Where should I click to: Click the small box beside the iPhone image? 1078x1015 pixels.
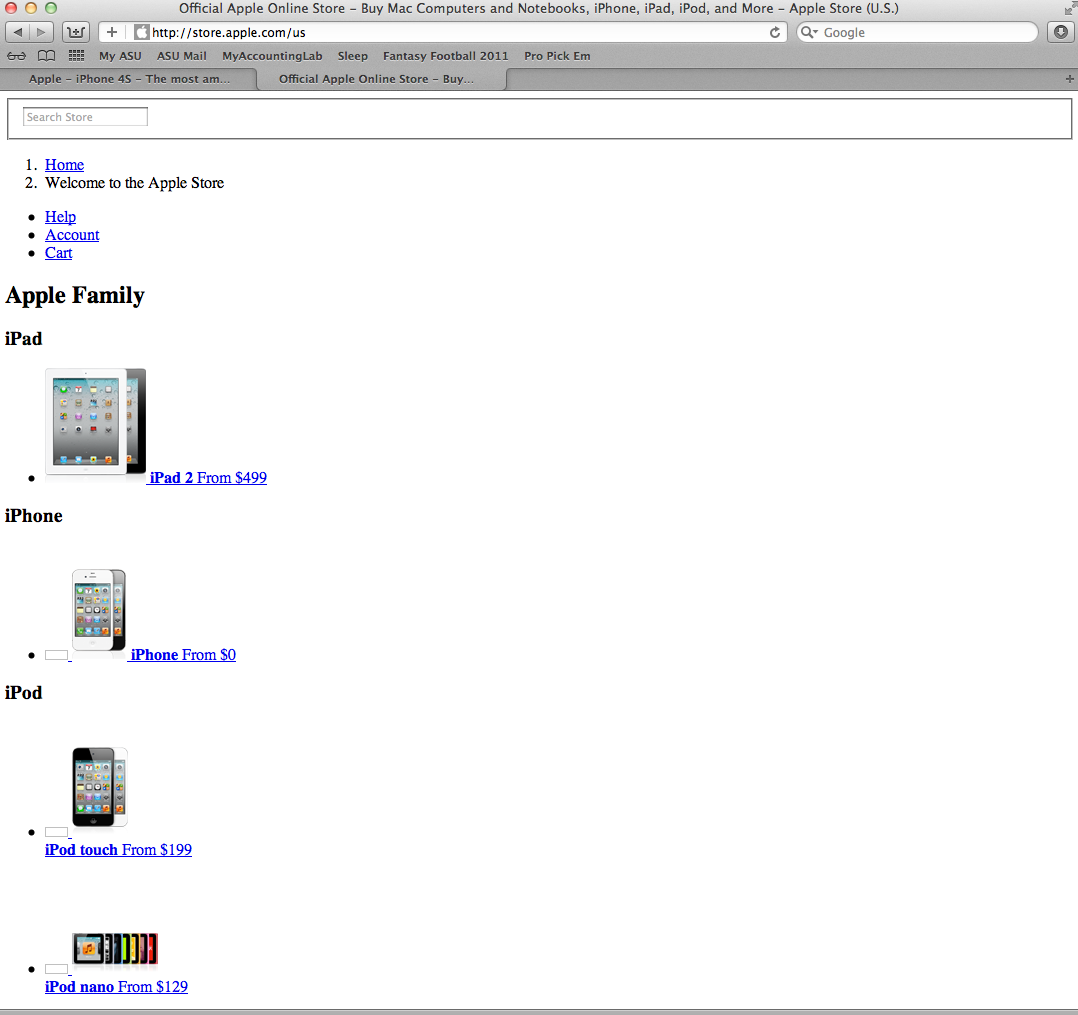point(56,655)
